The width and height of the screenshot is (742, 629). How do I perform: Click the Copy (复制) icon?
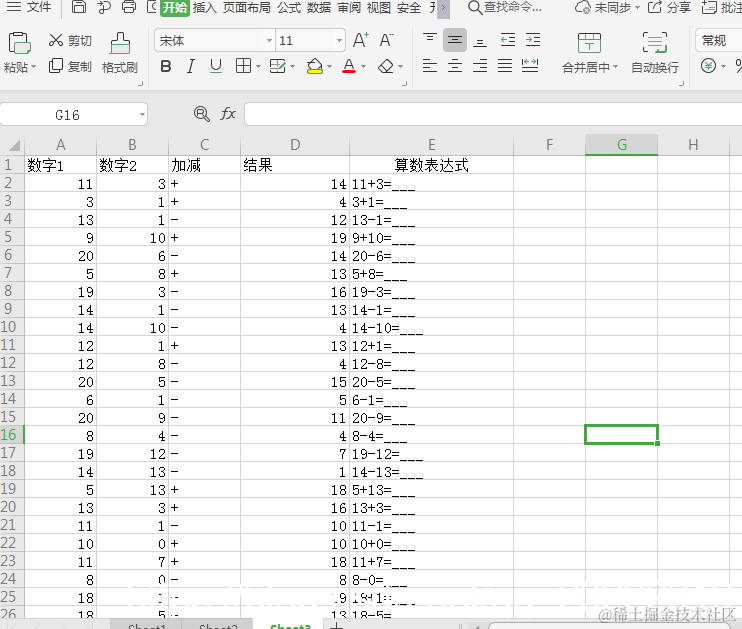click(55, 66)
